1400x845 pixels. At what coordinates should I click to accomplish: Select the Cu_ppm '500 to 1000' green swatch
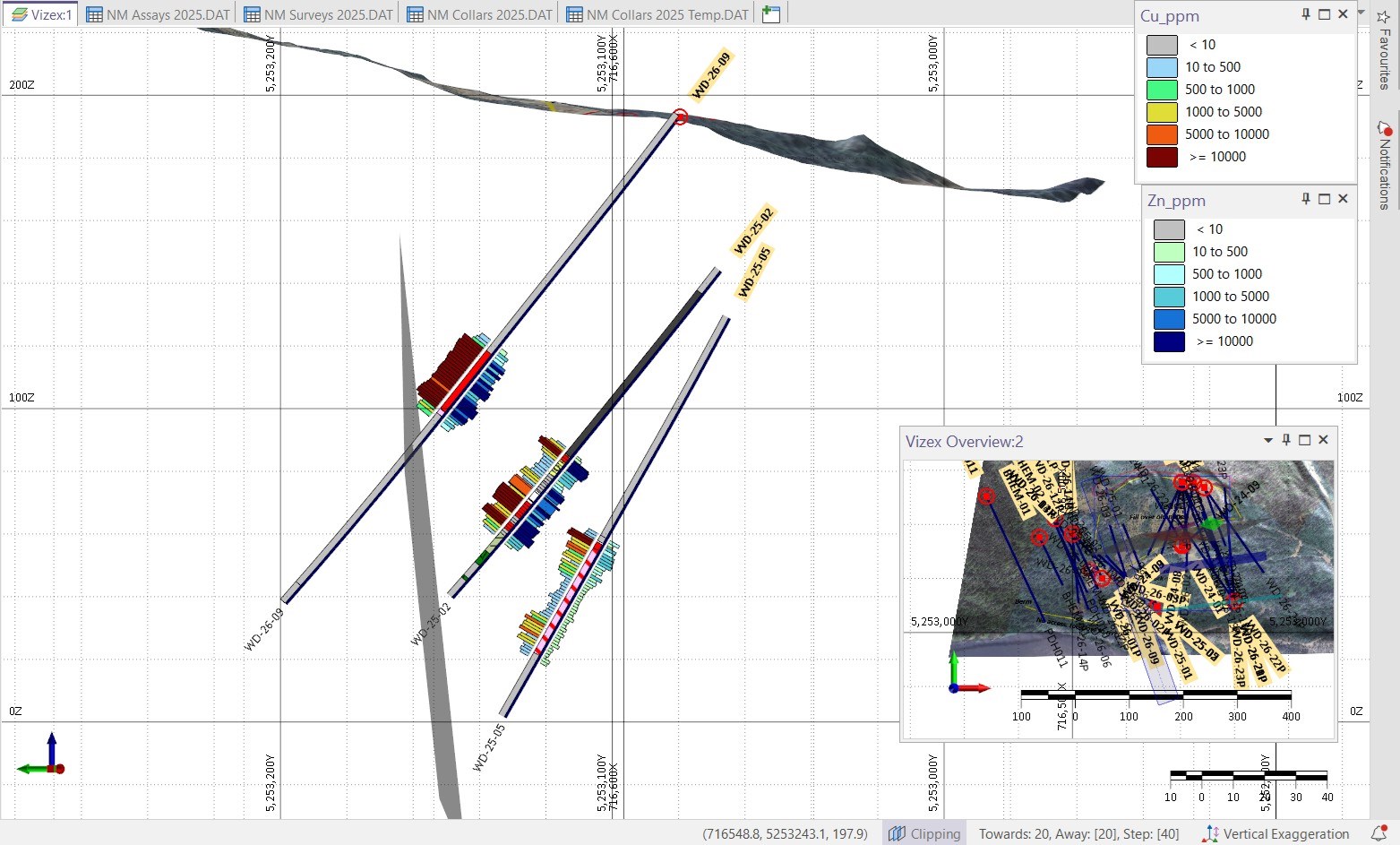(x=1162, y=90)
